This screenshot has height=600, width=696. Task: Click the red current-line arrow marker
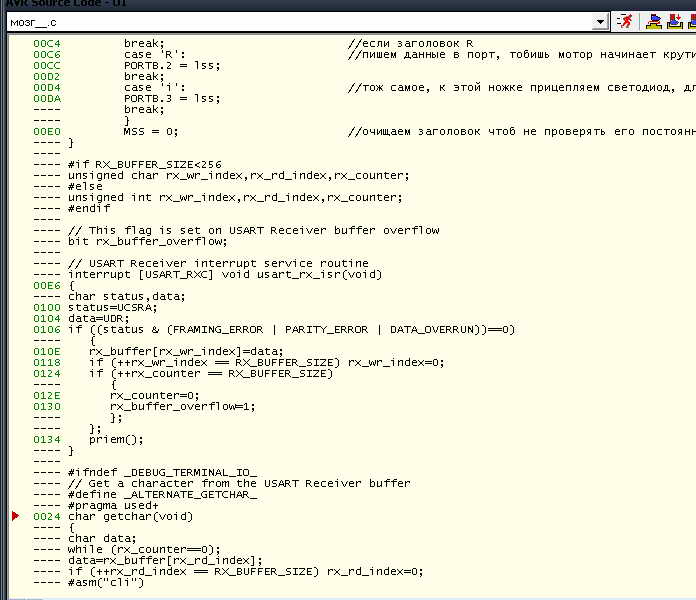coord(15,516)
